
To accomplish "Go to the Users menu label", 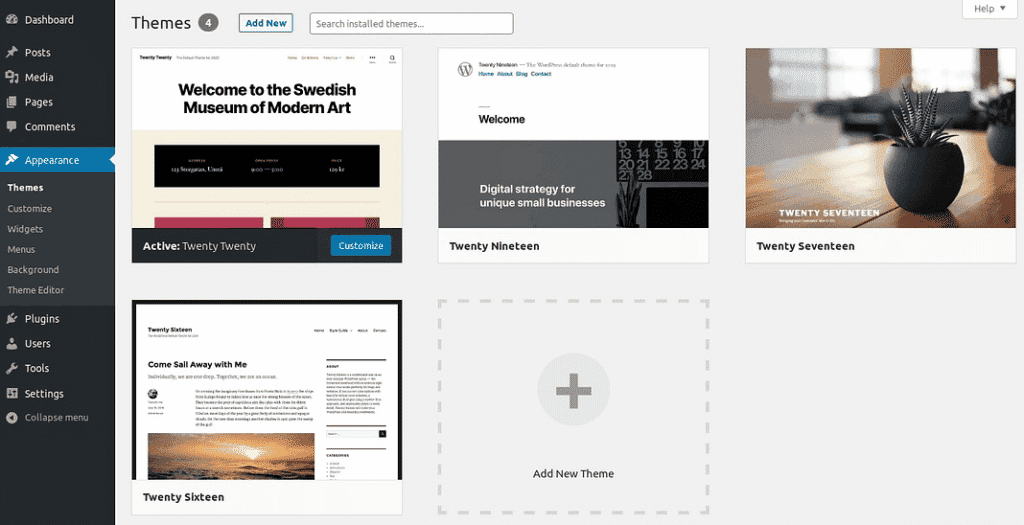I will [37, 343].
